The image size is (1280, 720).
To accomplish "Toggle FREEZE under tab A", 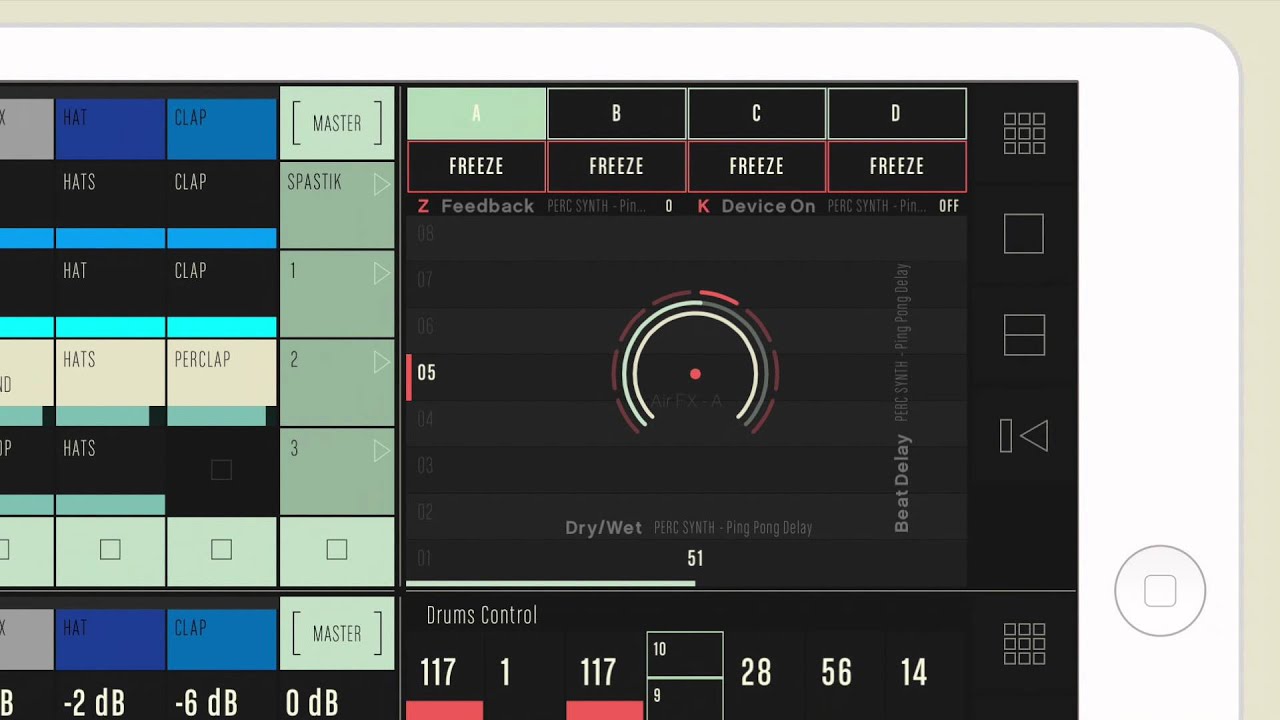I will point(476,166).
